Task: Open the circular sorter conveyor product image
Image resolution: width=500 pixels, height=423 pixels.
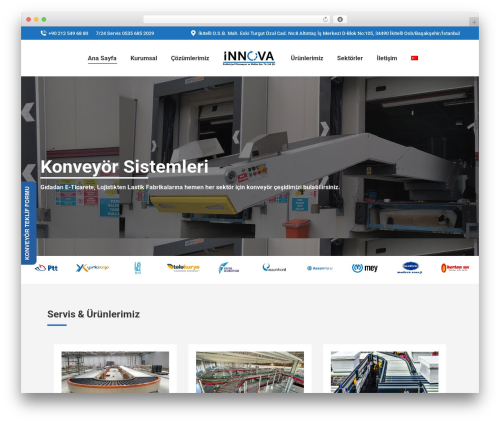Action: [x=115, y=372]
